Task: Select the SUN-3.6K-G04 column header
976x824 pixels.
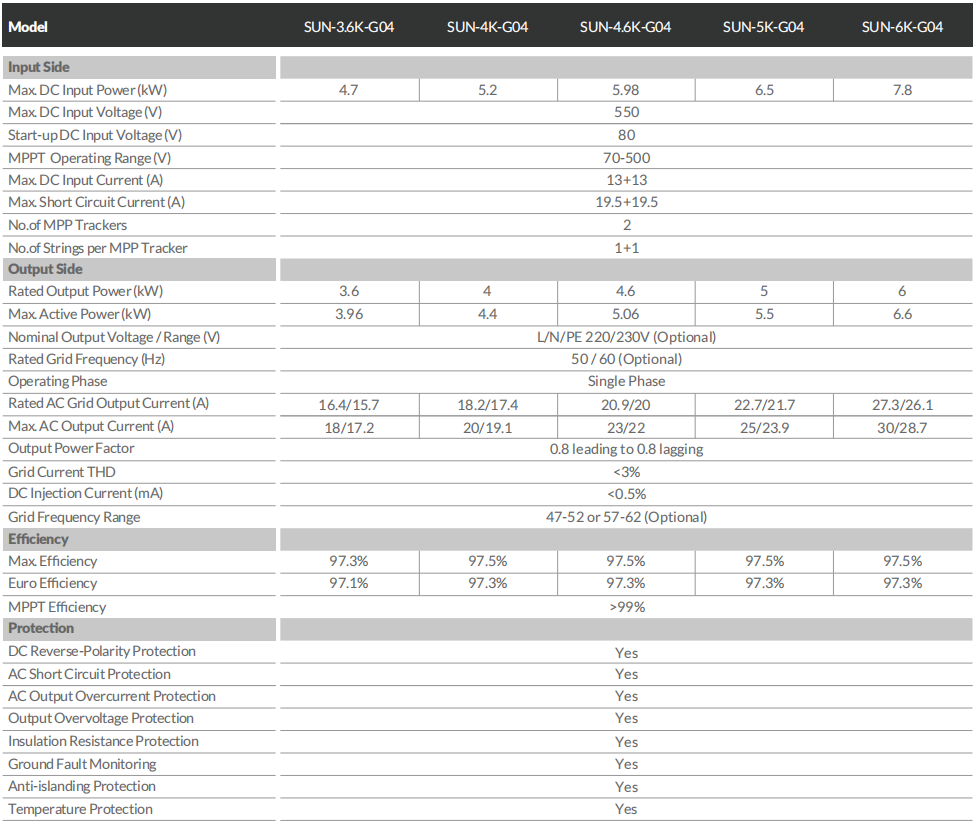Action: coord(349,27)
